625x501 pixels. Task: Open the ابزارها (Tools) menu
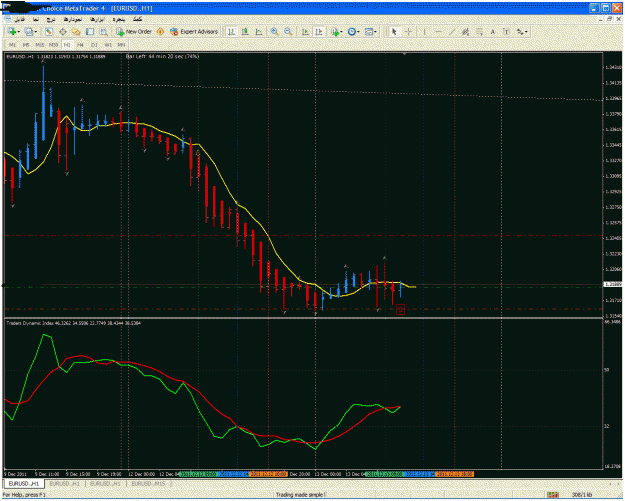tap(97, 19)
